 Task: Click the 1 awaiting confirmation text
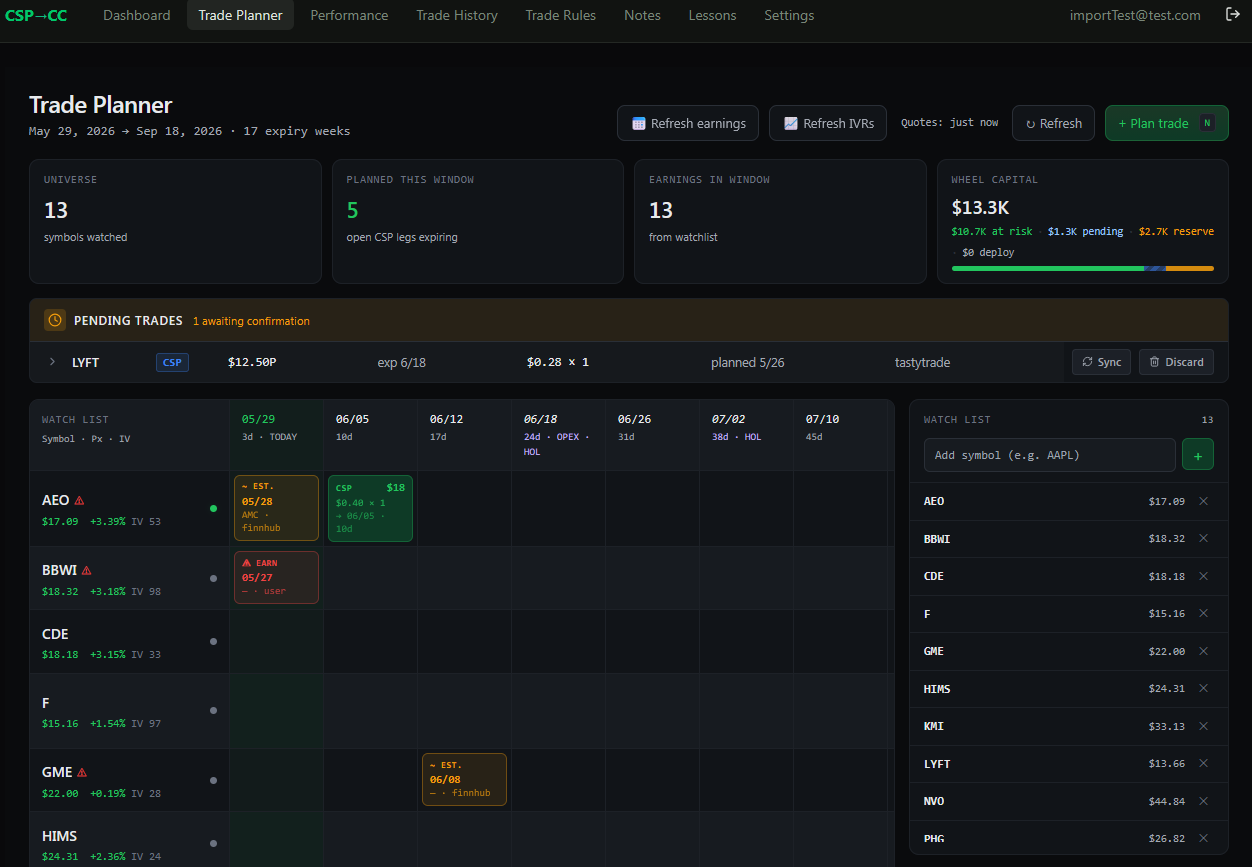tap(251, 321)
